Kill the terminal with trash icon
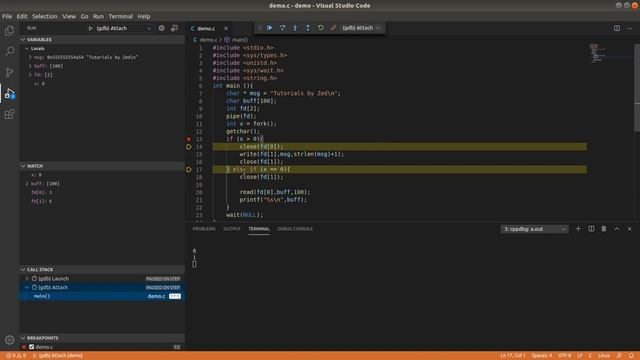This screenshot has height=360, width=640. click(x=604, y=229)
